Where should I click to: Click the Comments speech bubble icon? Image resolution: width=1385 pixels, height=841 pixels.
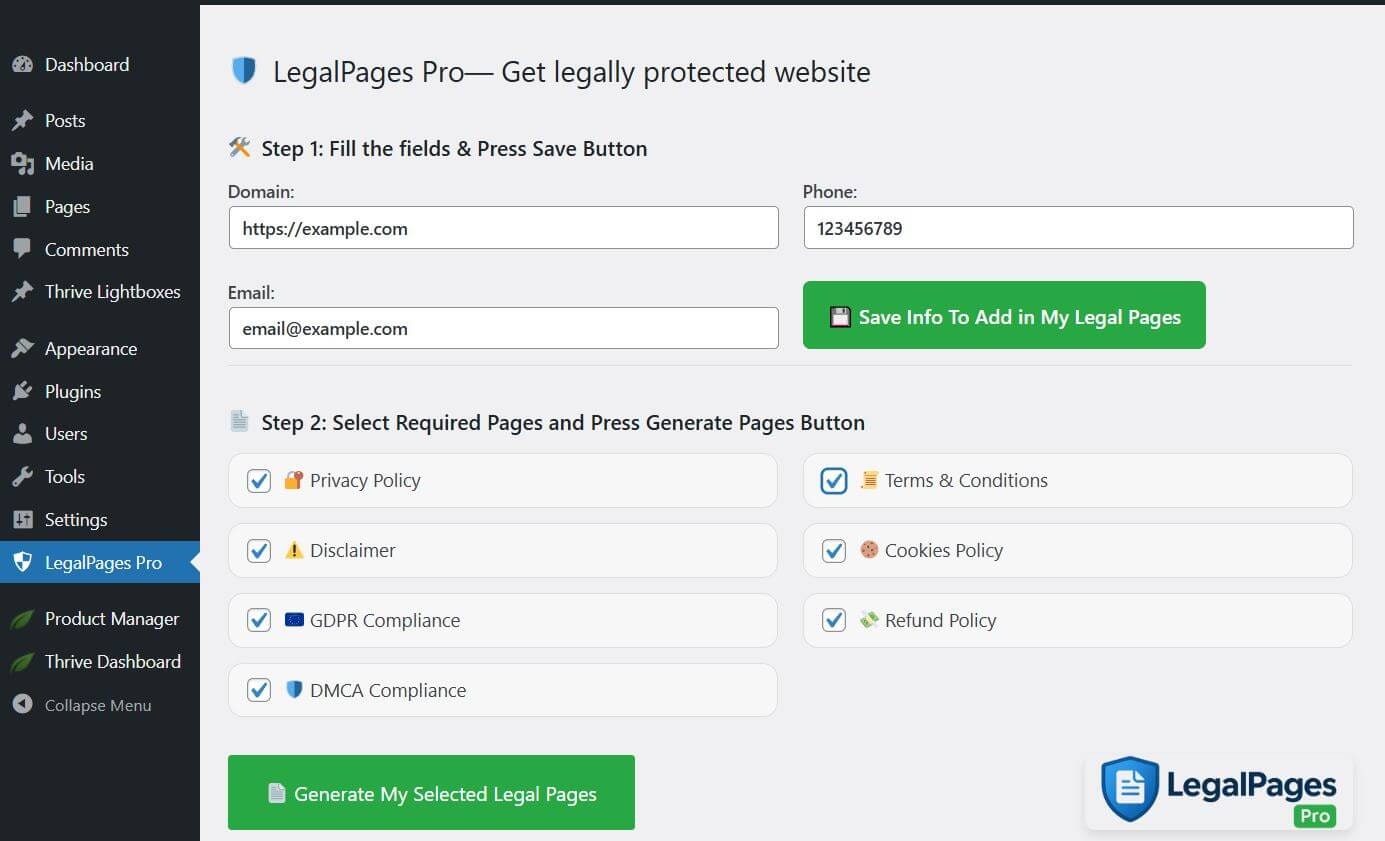point(23,249)
